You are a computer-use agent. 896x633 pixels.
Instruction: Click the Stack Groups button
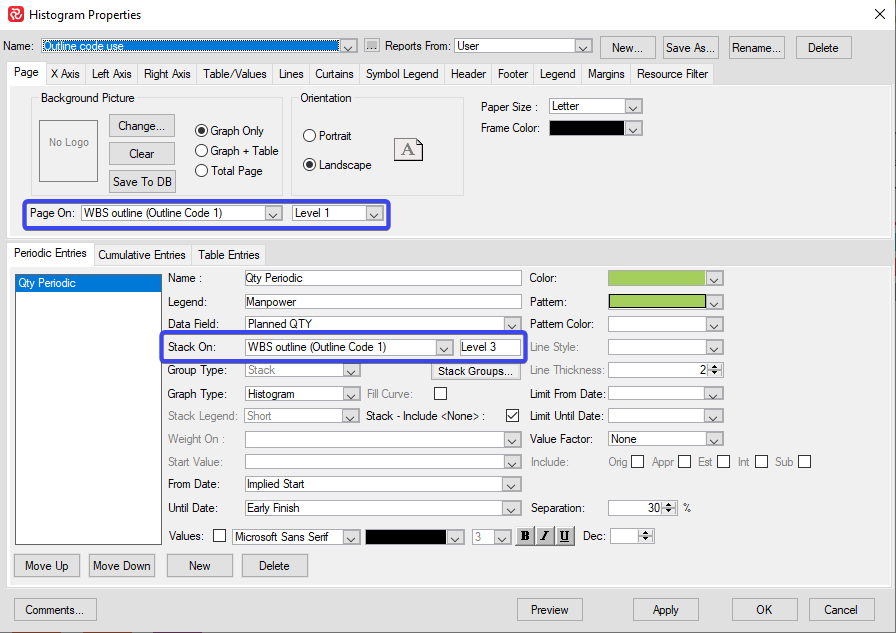pyautogui.click(x=476, y=371)
